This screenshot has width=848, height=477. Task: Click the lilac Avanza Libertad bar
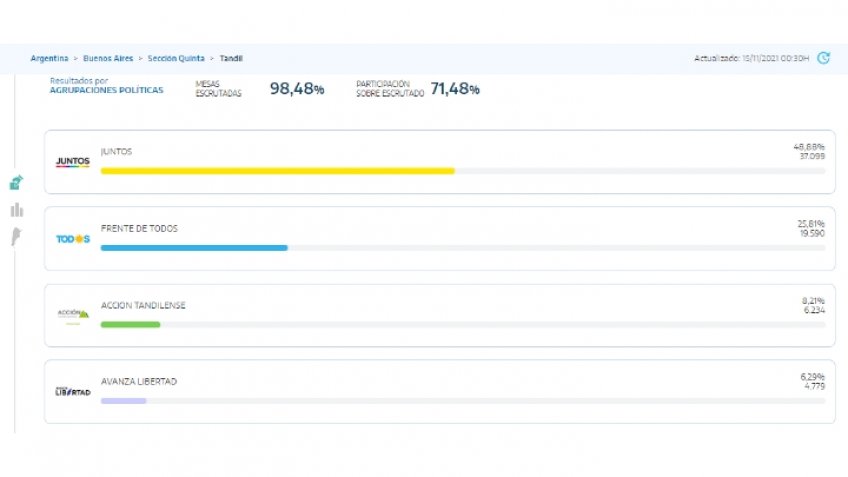[123, 401]
